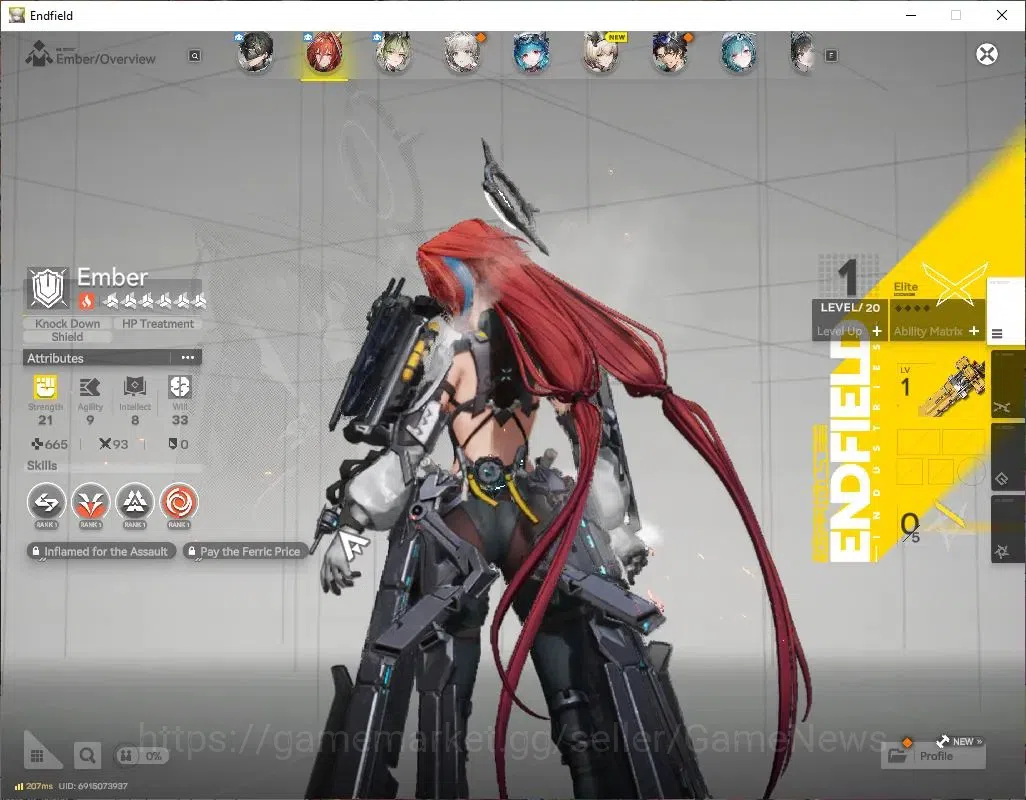Image resolution: width=1026 pixels, height=800 pixels.
Task: Click Level Up plus button
Action: coord(877,331)
